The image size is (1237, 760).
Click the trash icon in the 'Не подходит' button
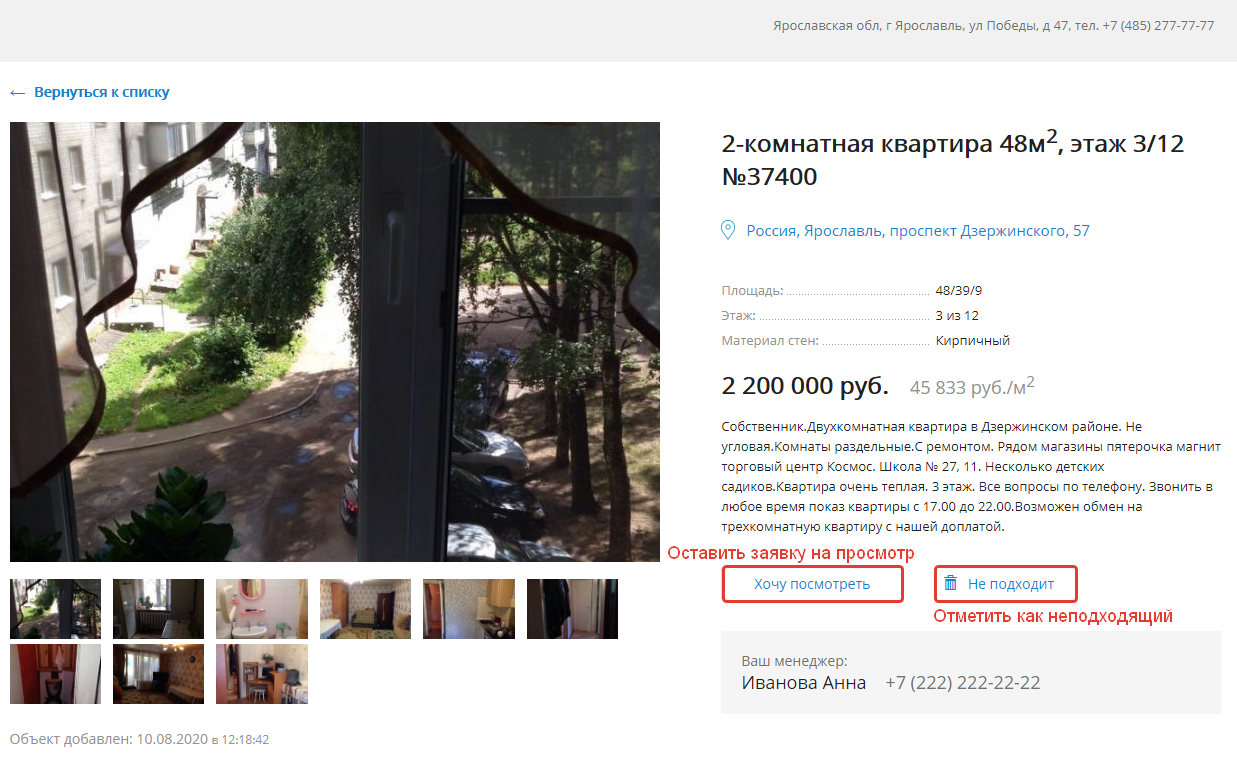click(x=951, y=583)
